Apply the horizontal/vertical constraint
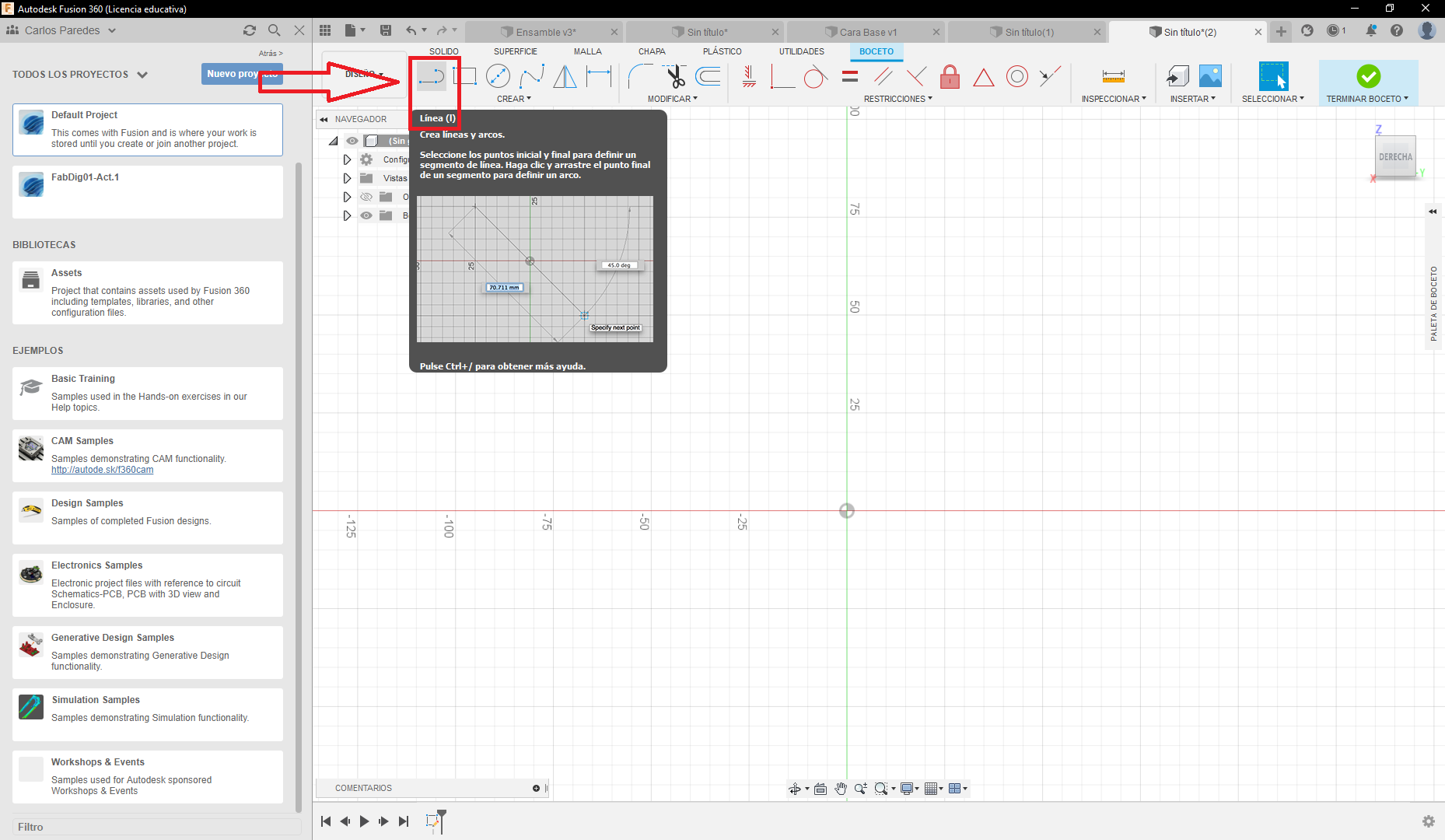 click(750, 76)
